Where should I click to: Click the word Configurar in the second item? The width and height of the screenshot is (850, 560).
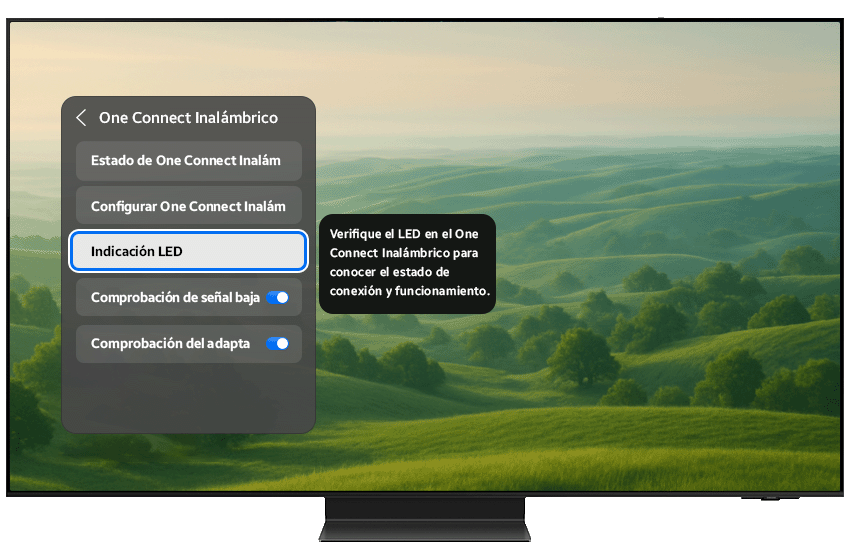tap(124, 206)
